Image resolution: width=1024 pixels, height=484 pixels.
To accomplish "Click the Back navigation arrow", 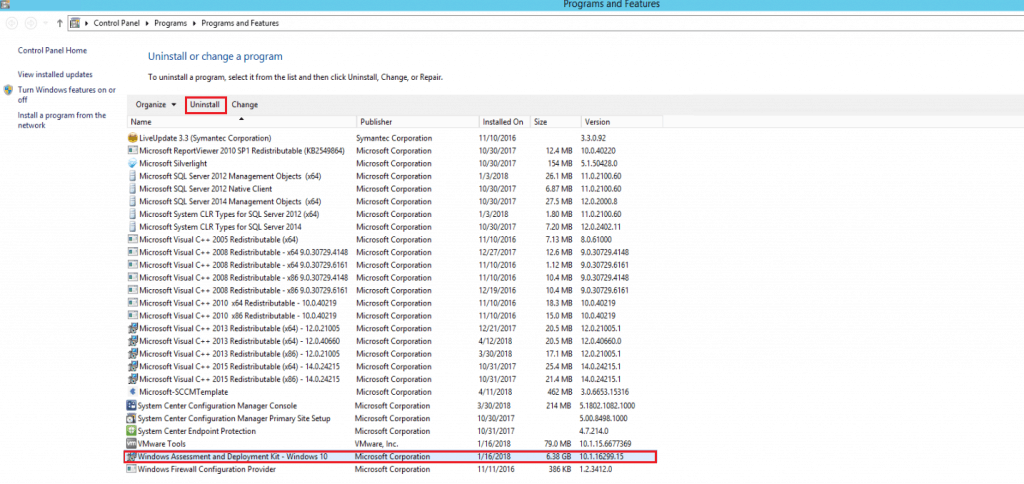I will click(11, 23).
